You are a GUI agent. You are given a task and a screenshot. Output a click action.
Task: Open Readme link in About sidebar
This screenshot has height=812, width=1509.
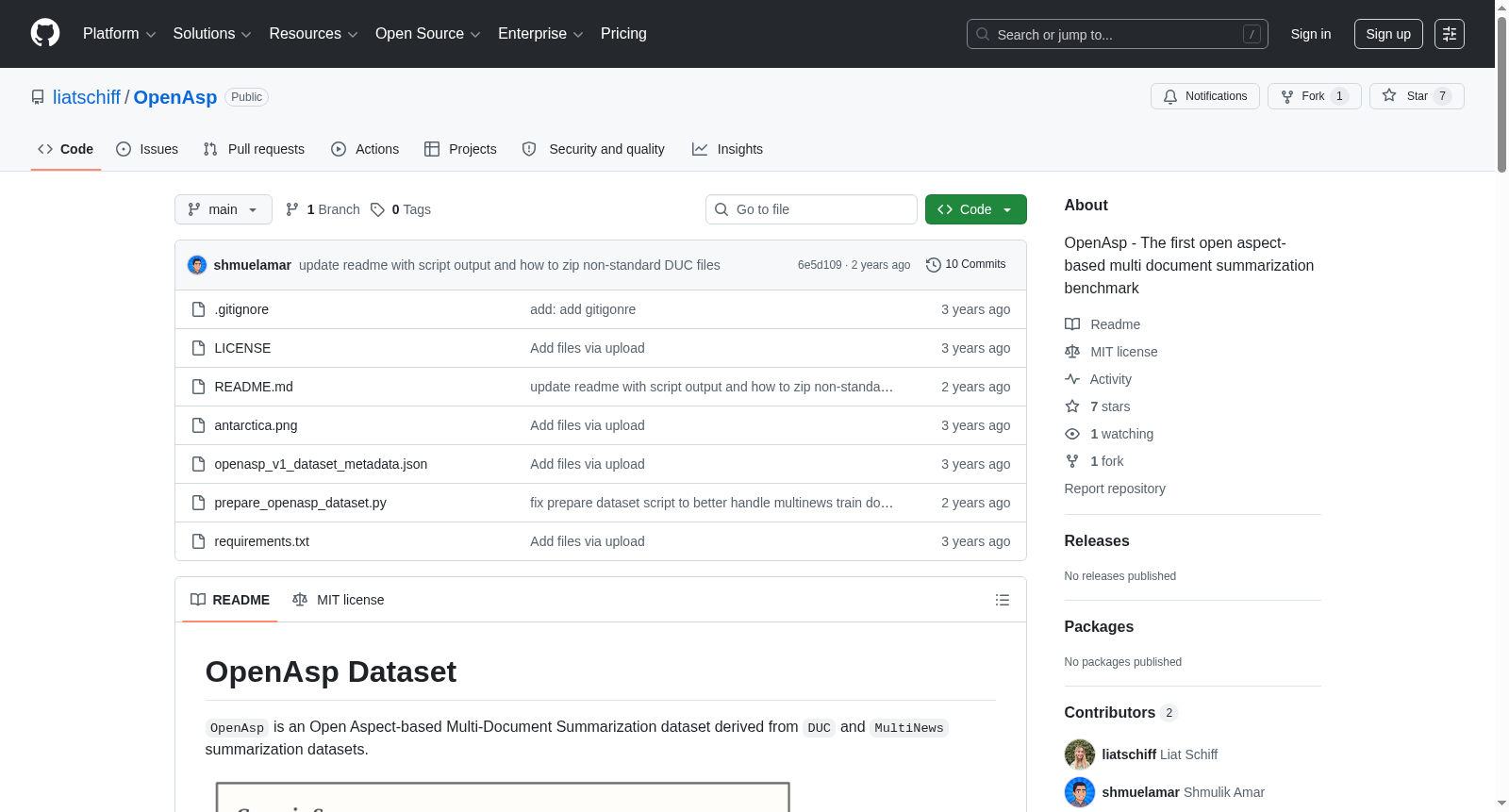[1103, 324]
